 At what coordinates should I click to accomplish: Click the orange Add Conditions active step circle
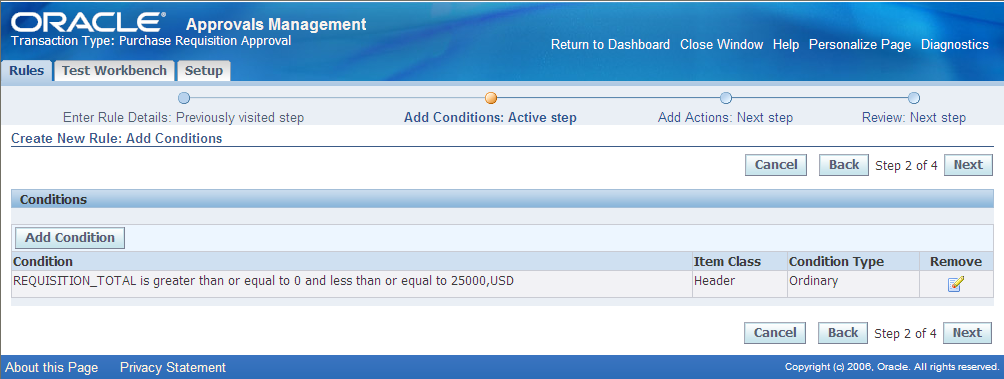point(490,98)
